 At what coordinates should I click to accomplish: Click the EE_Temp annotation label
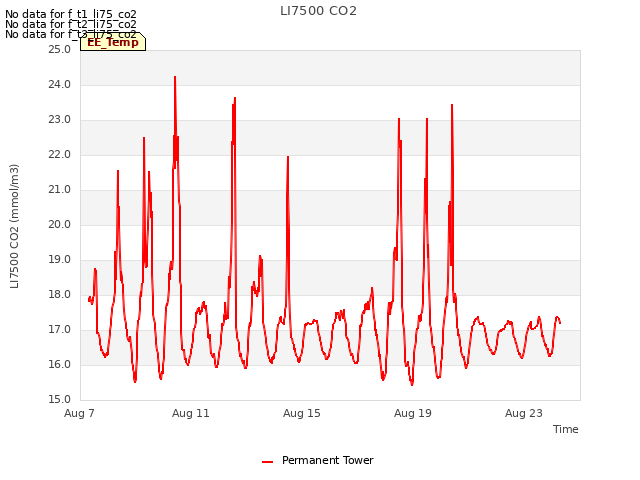[113, 42]
